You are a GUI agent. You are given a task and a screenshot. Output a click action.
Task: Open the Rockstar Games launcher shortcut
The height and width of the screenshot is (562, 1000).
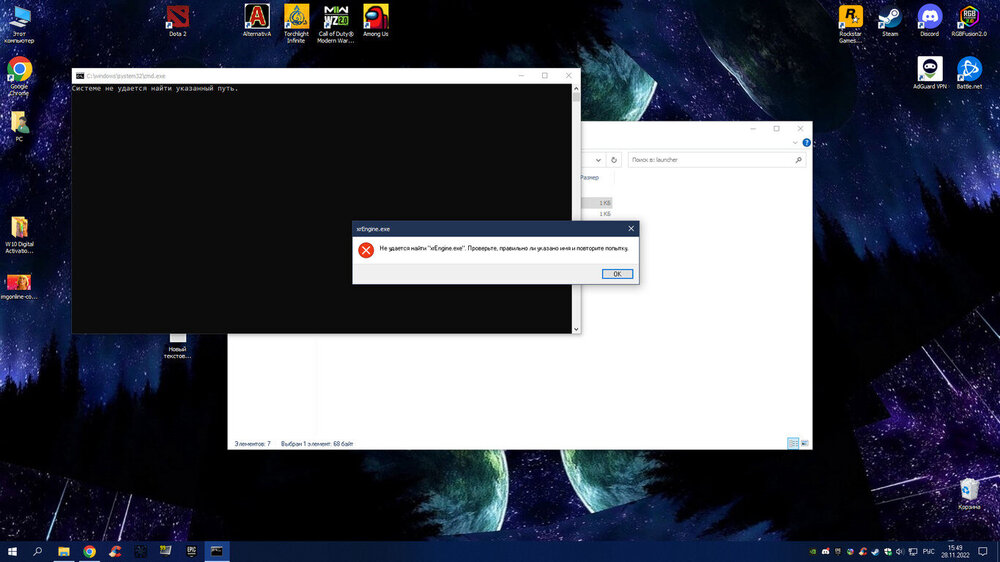click(x=850, y=24)
